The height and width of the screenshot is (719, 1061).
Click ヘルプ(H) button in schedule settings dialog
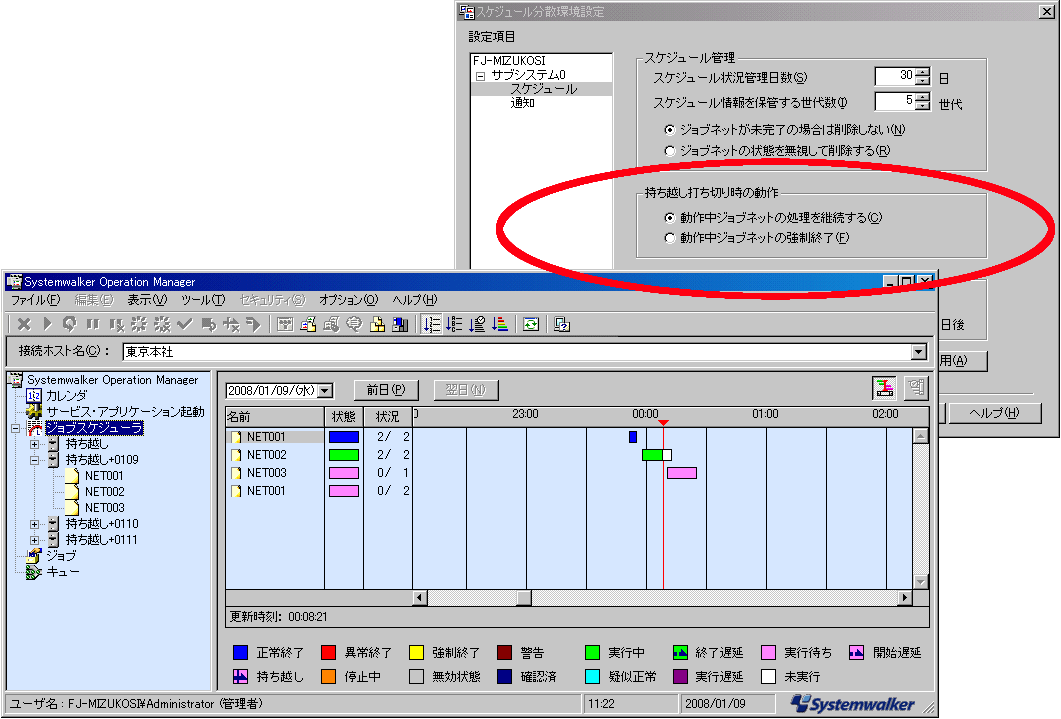pyautogui.click(x=994, y=413)
